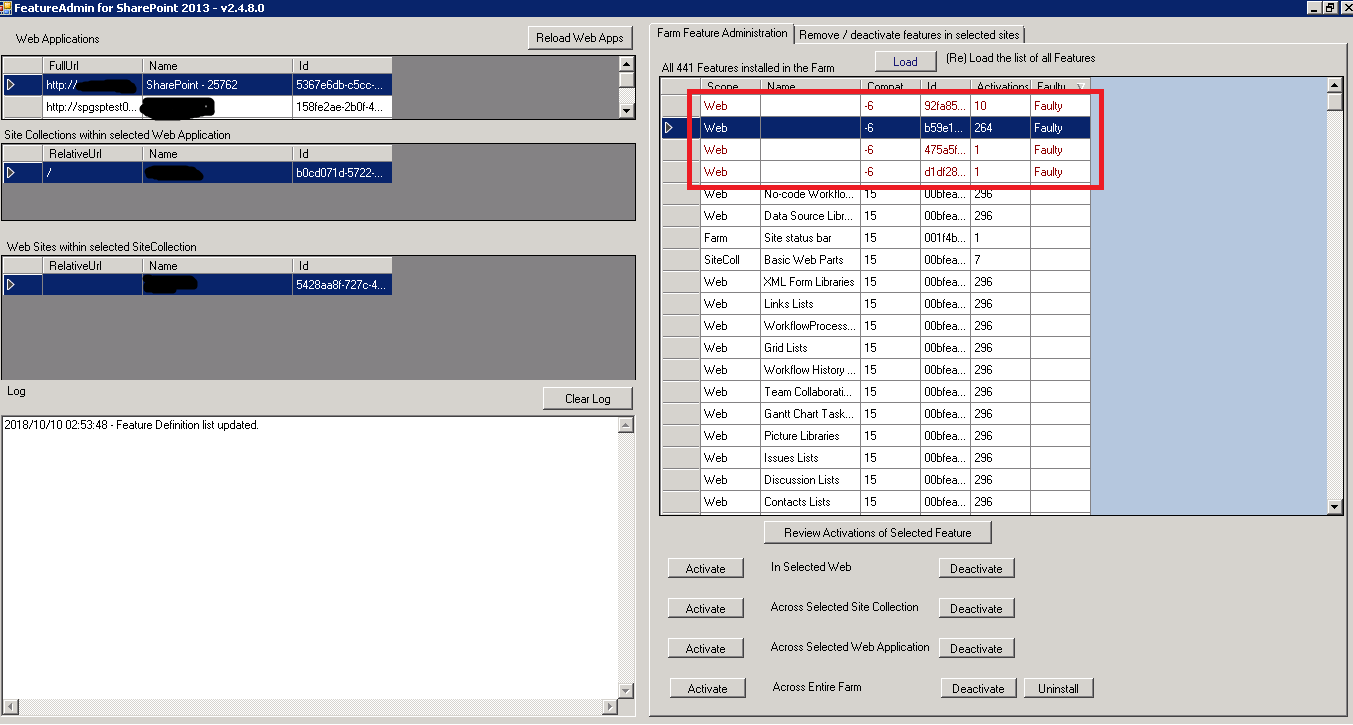Click the Load button for features list

(x=905, y=61)
